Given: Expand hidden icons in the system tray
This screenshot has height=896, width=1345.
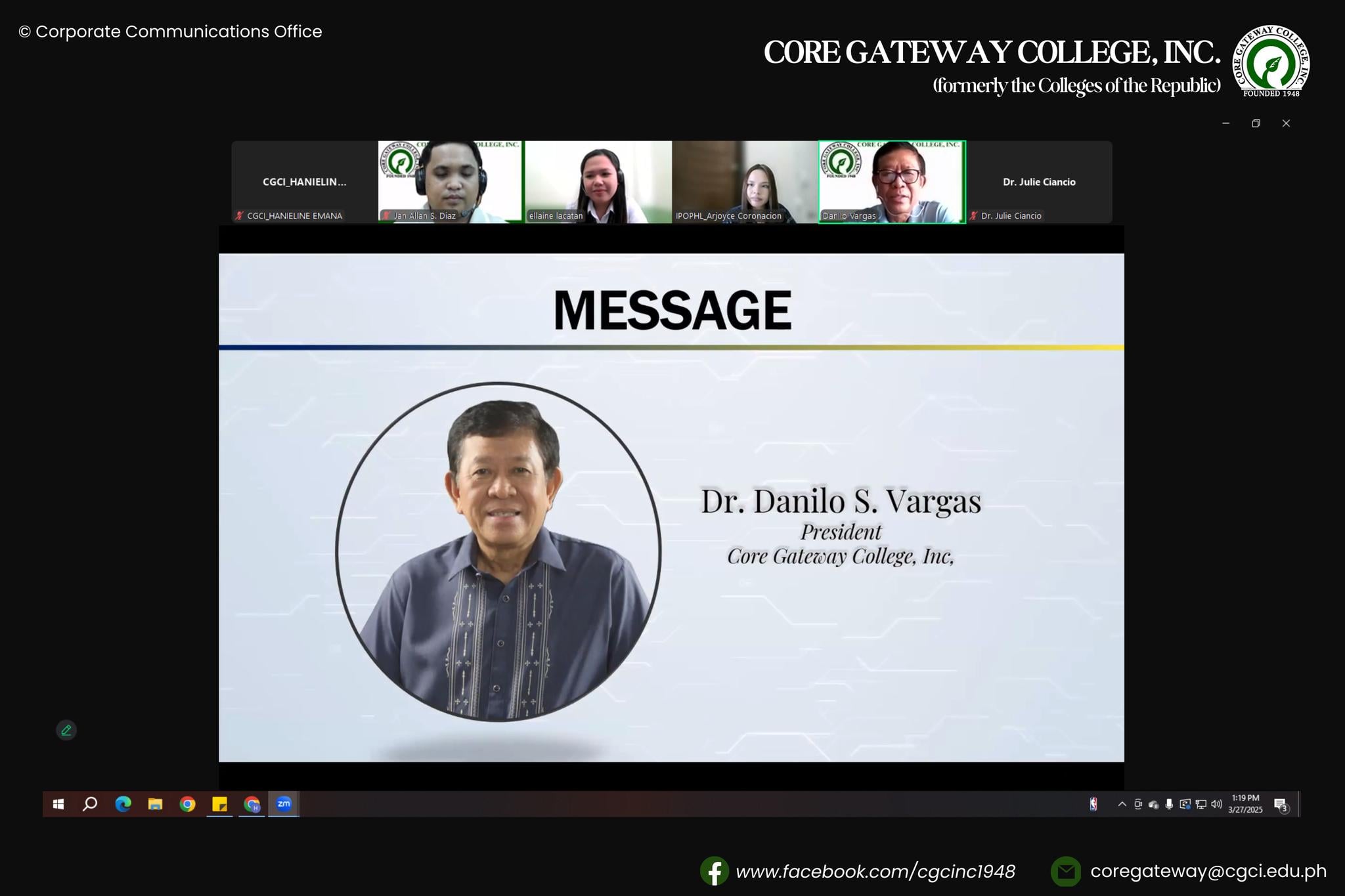Looking at the screenshot, I should click(1122, 803).
